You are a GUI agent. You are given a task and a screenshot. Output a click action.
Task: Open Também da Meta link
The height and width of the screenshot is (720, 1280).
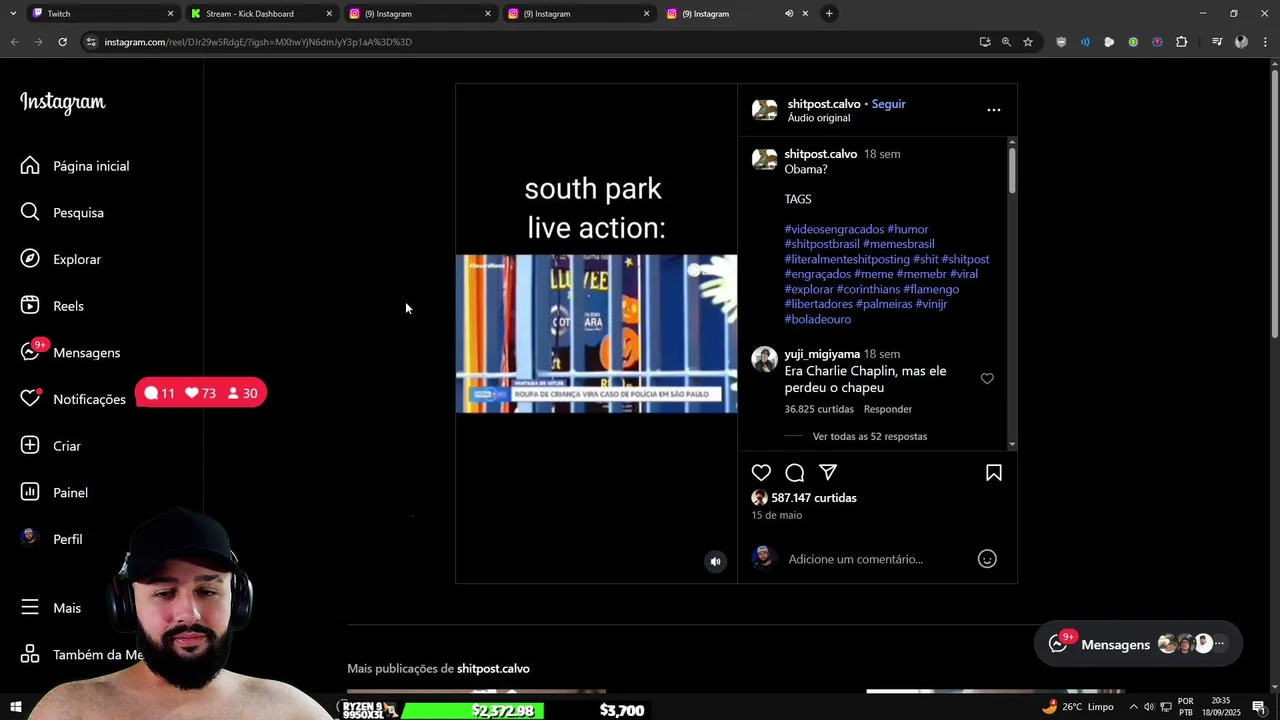tap(82, 655)
